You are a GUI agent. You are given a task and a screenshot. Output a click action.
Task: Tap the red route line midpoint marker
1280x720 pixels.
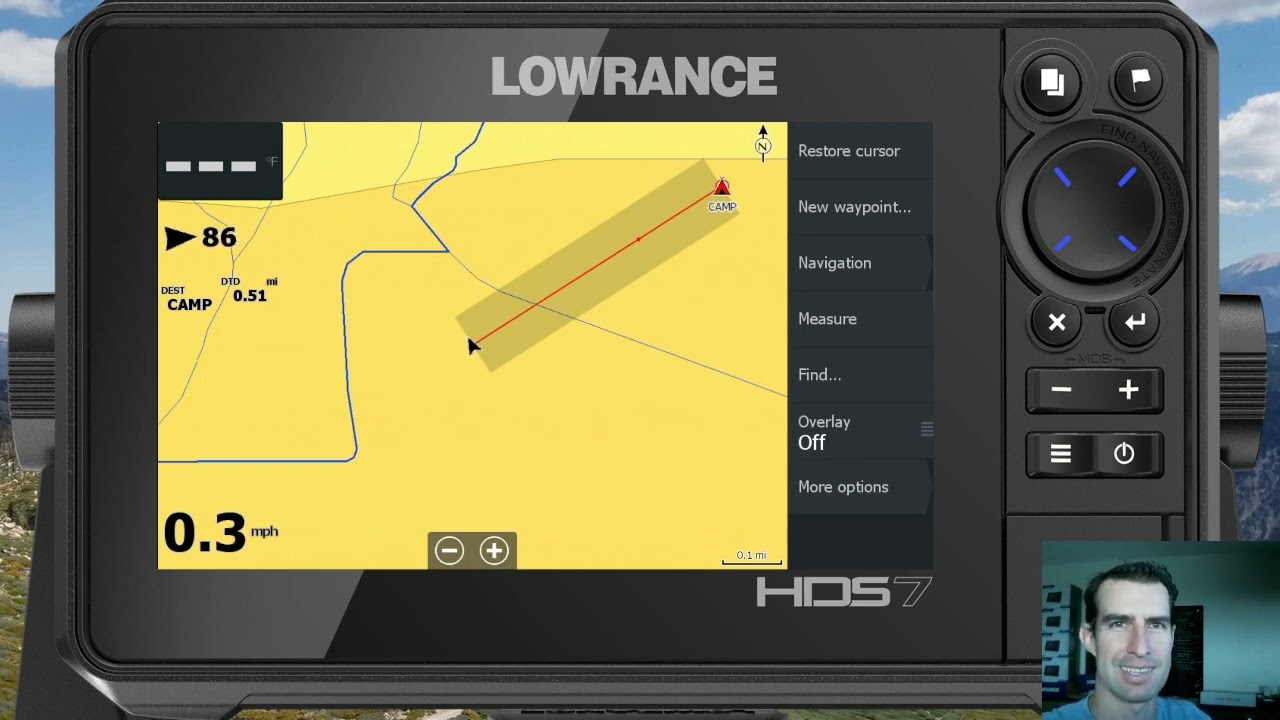638,240
